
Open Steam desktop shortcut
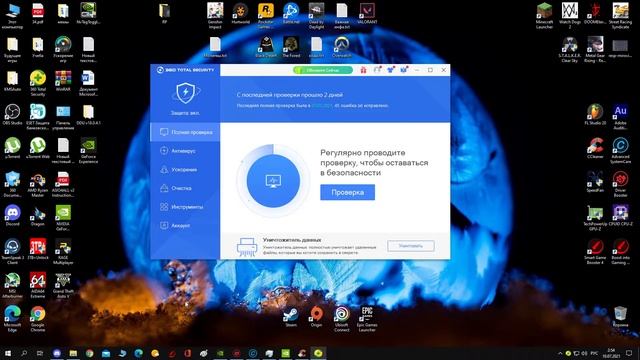point(291,317)
